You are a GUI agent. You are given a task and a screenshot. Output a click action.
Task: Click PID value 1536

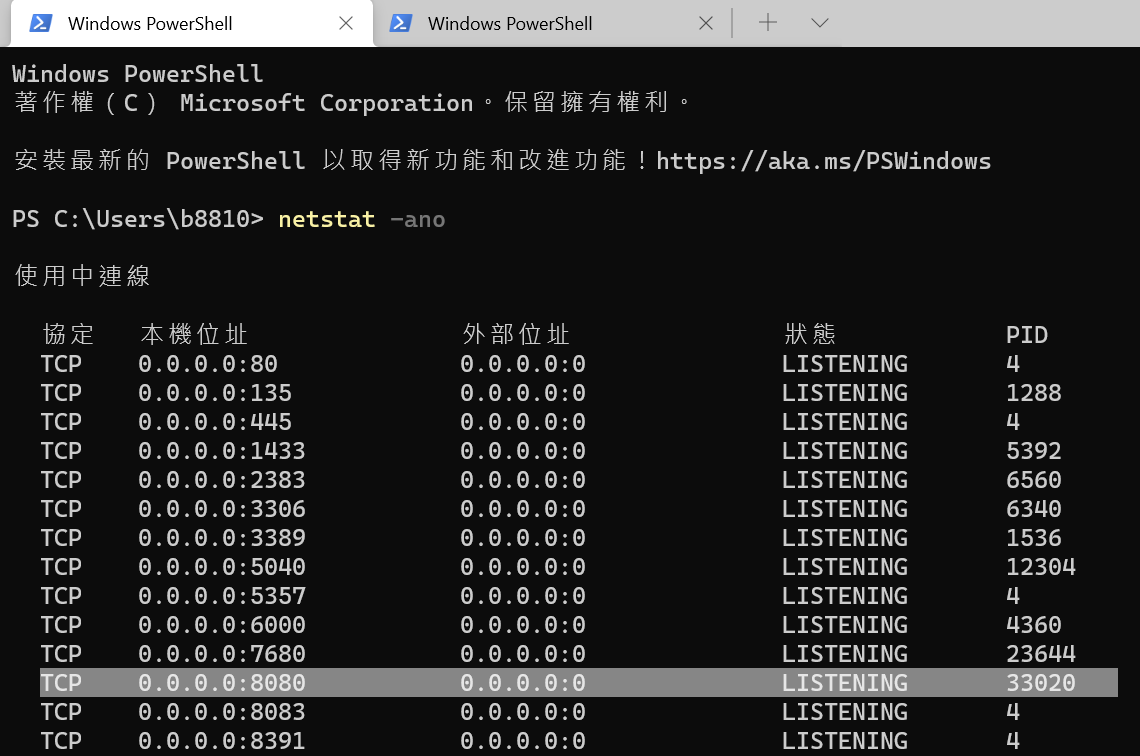pos(1033,538)
